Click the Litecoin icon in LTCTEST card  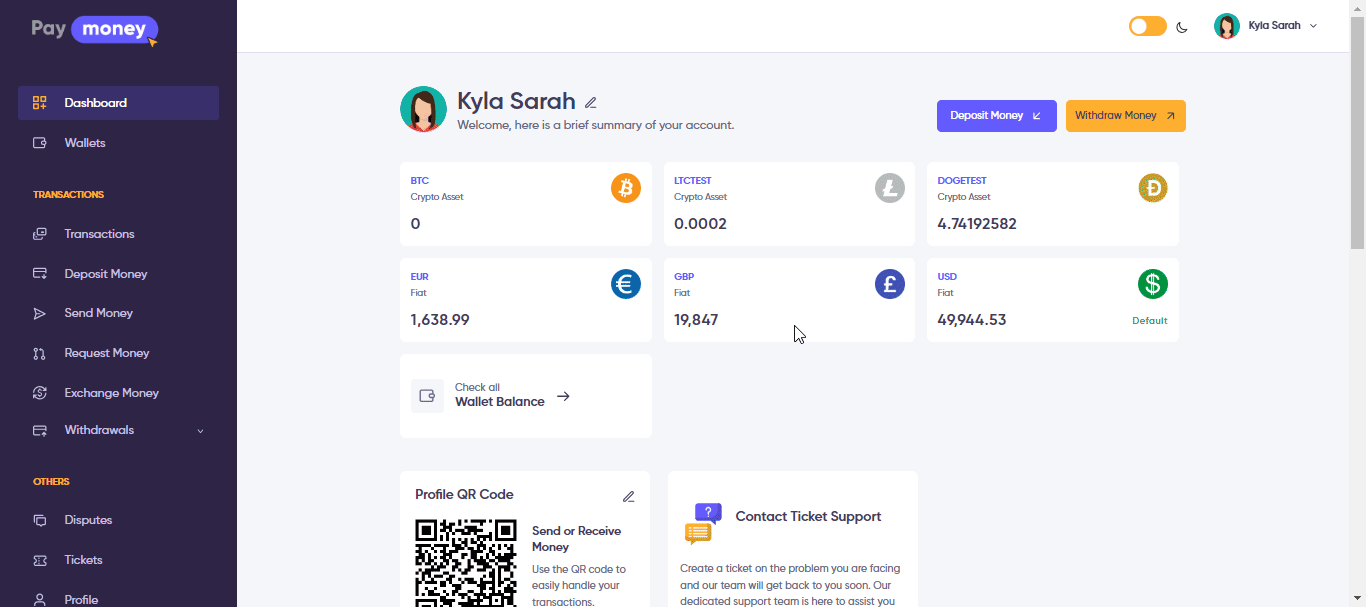[x=889, y=188]
